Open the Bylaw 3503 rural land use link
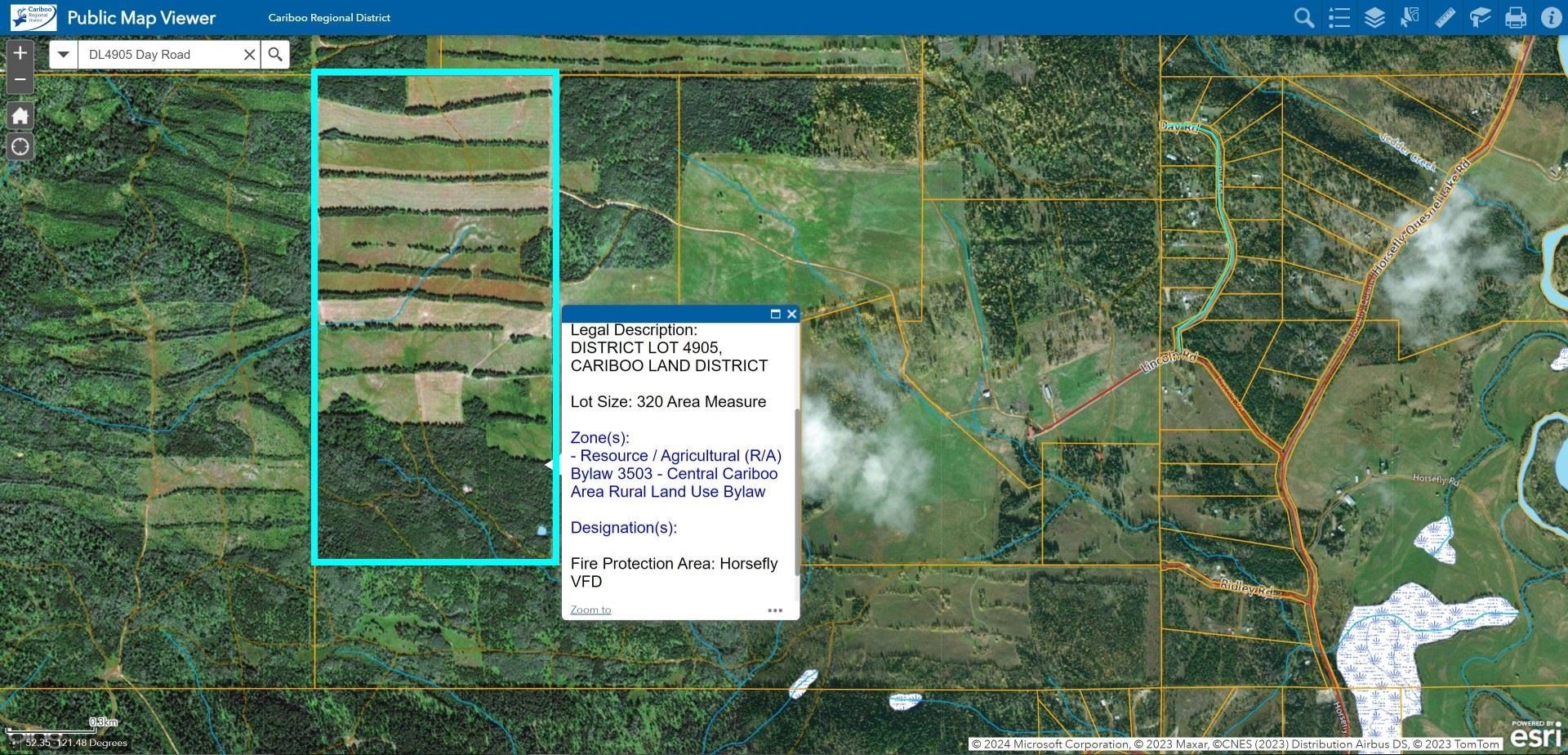This screenshot has height=755, width=1568. tap(674, 474)
